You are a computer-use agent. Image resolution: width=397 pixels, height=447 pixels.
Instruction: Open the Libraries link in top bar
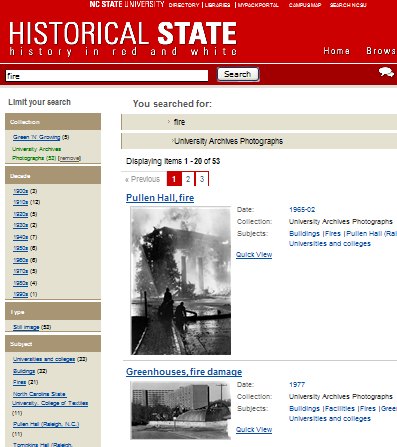click(x=217, y=5)
